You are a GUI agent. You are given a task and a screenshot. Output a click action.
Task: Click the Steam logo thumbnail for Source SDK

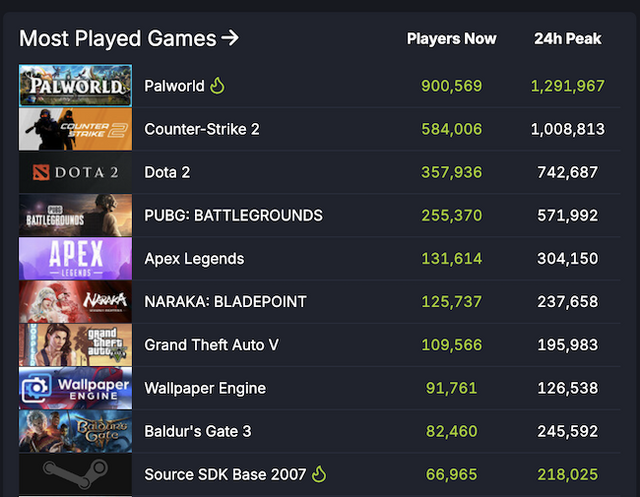click(75, 474)
